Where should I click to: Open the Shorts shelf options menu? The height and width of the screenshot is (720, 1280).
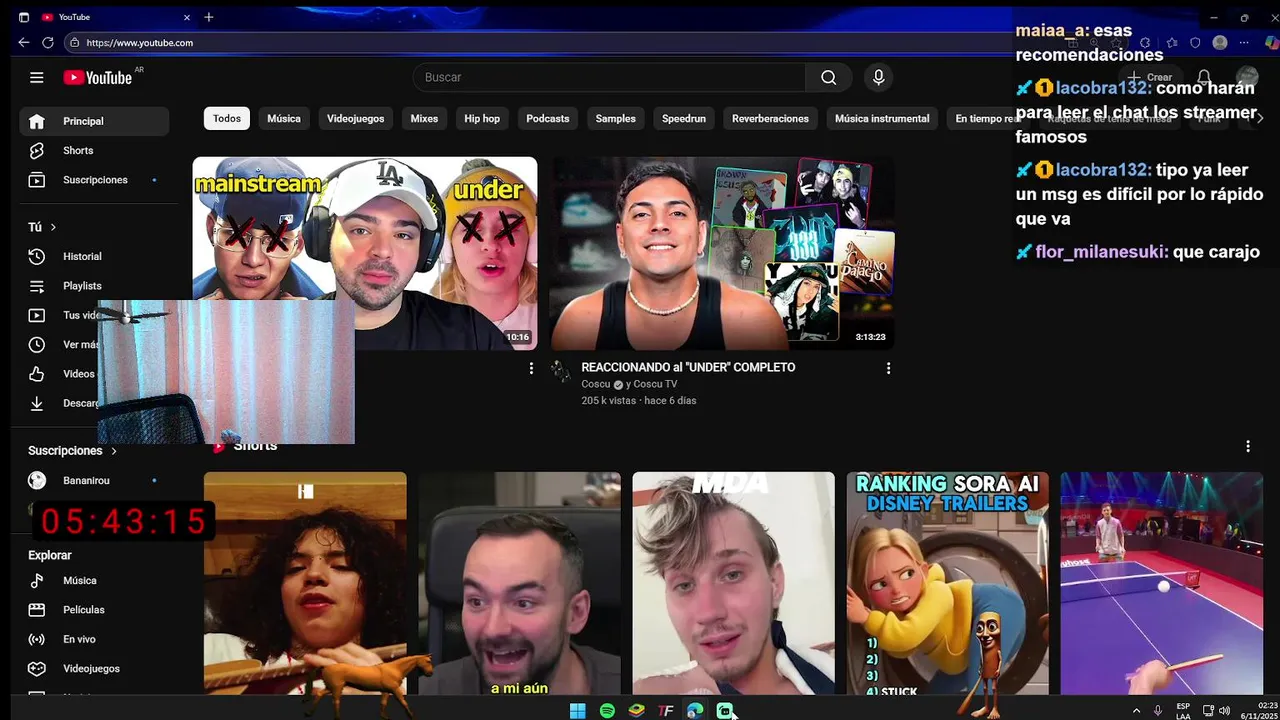pyautogui.click(x=1247, y=446)
